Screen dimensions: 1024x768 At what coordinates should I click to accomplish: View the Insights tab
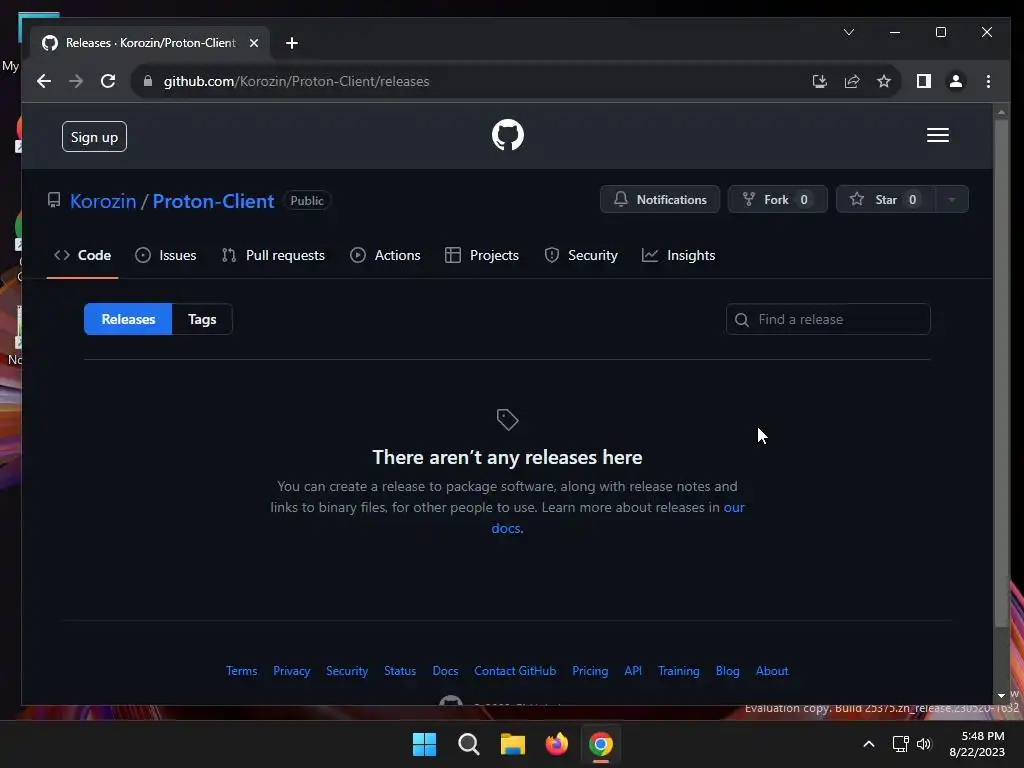pos(679,255)
